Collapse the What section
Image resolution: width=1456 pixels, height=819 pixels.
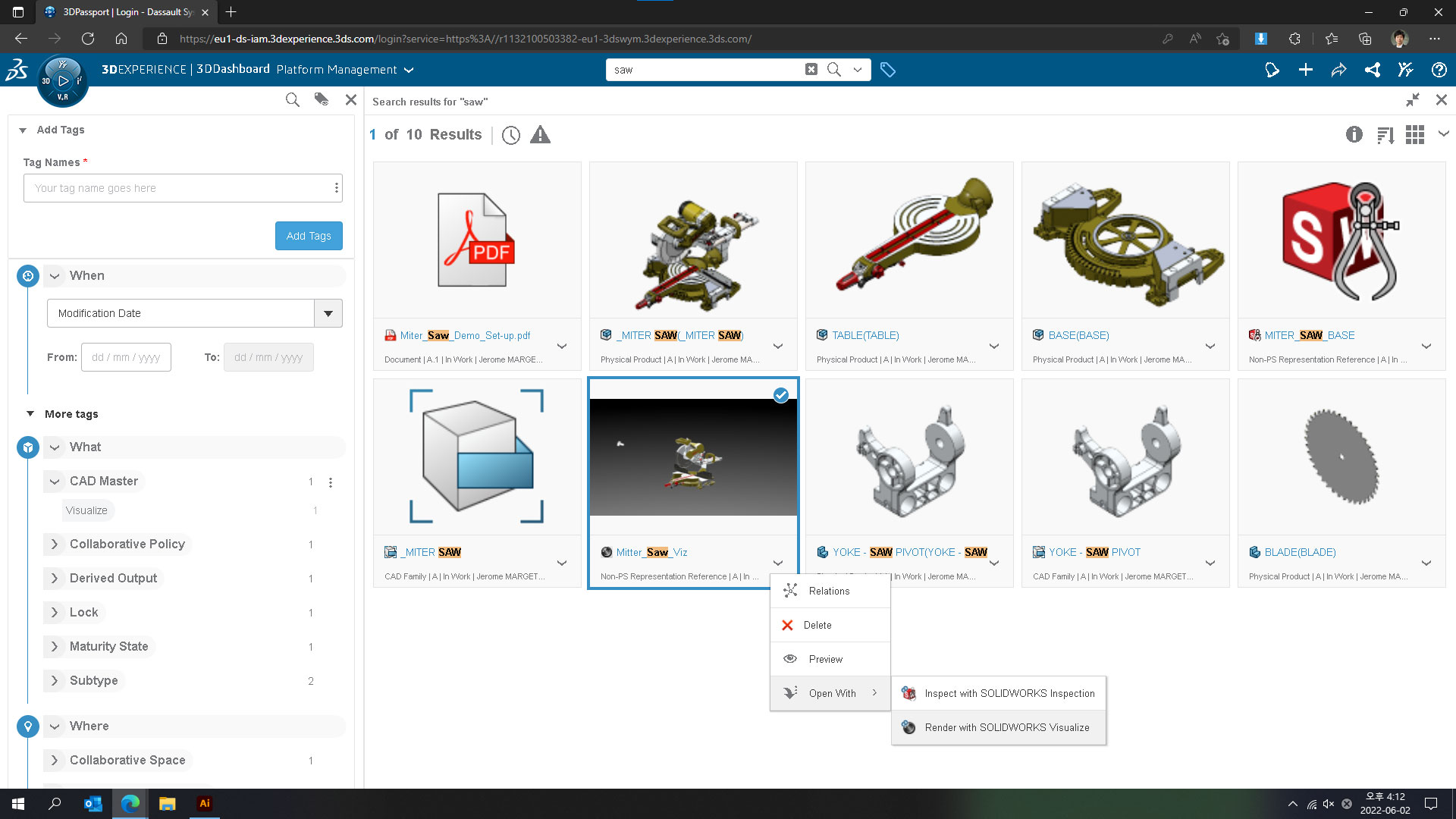[55, 447]
